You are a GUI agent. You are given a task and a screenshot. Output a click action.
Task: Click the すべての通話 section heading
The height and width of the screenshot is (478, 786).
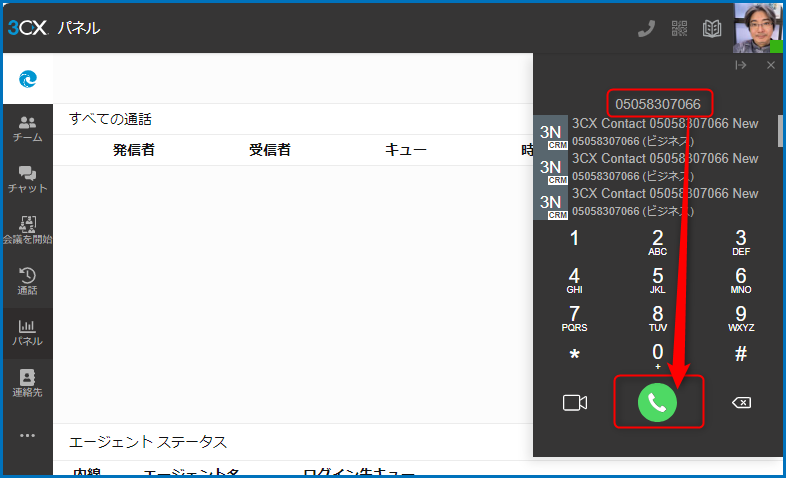tap(110, 119)
